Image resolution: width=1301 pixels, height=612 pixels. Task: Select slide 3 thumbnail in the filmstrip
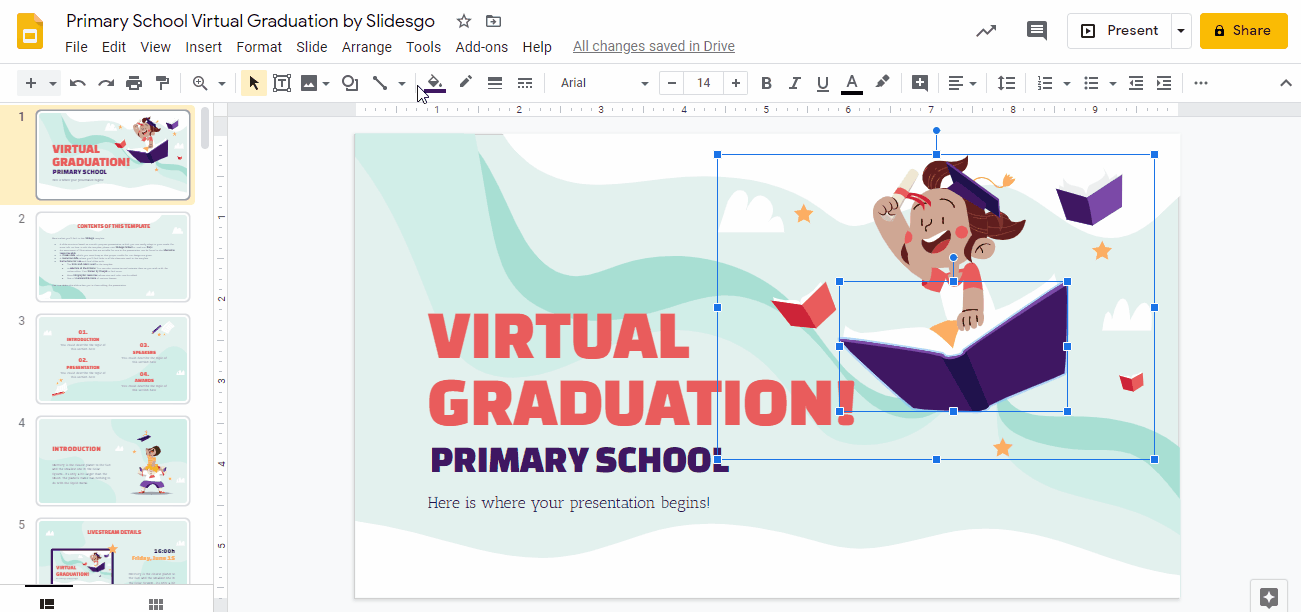tap(113, 358)
